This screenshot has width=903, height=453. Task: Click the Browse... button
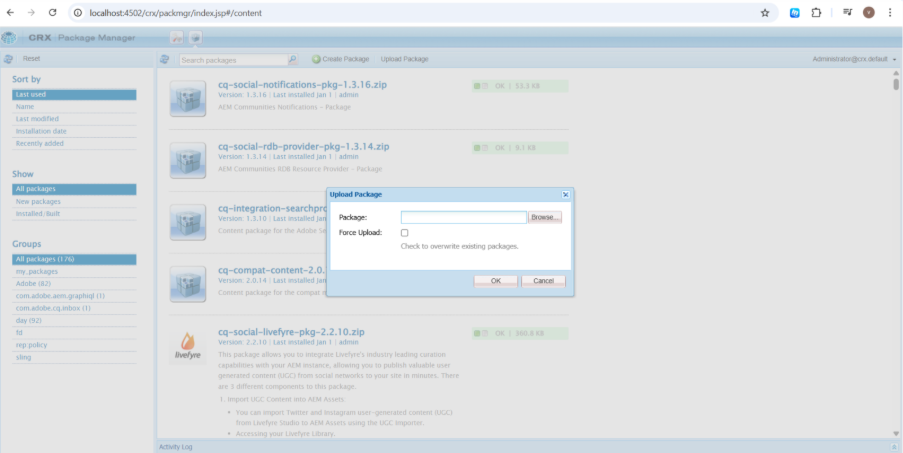click(545, 217)
